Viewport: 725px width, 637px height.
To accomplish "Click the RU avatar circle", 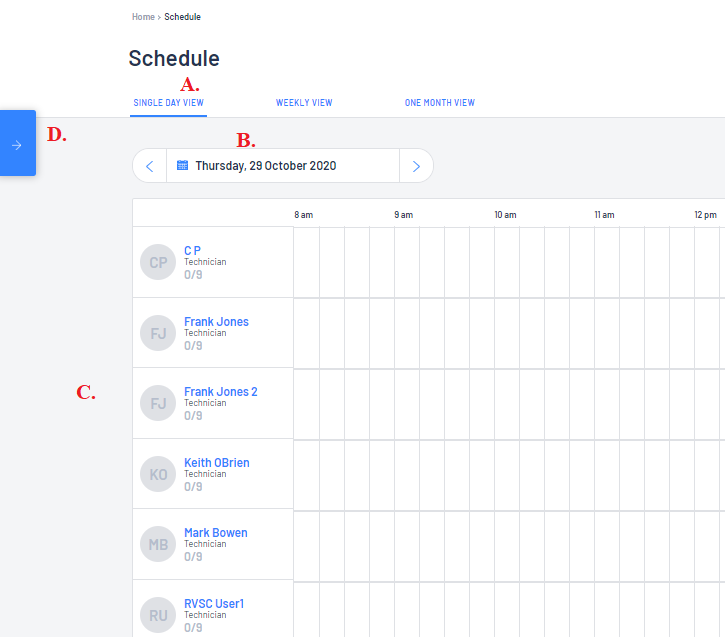I will [158, 615].
